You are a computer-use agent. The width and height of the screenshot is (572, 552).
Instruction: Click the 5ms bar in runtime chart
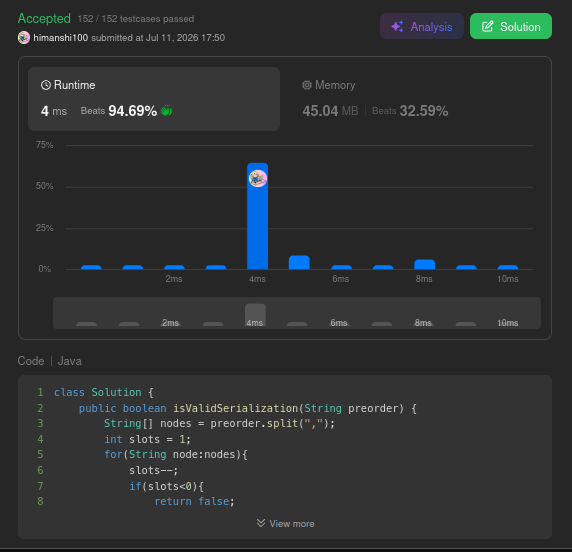[x=299, y=262]
